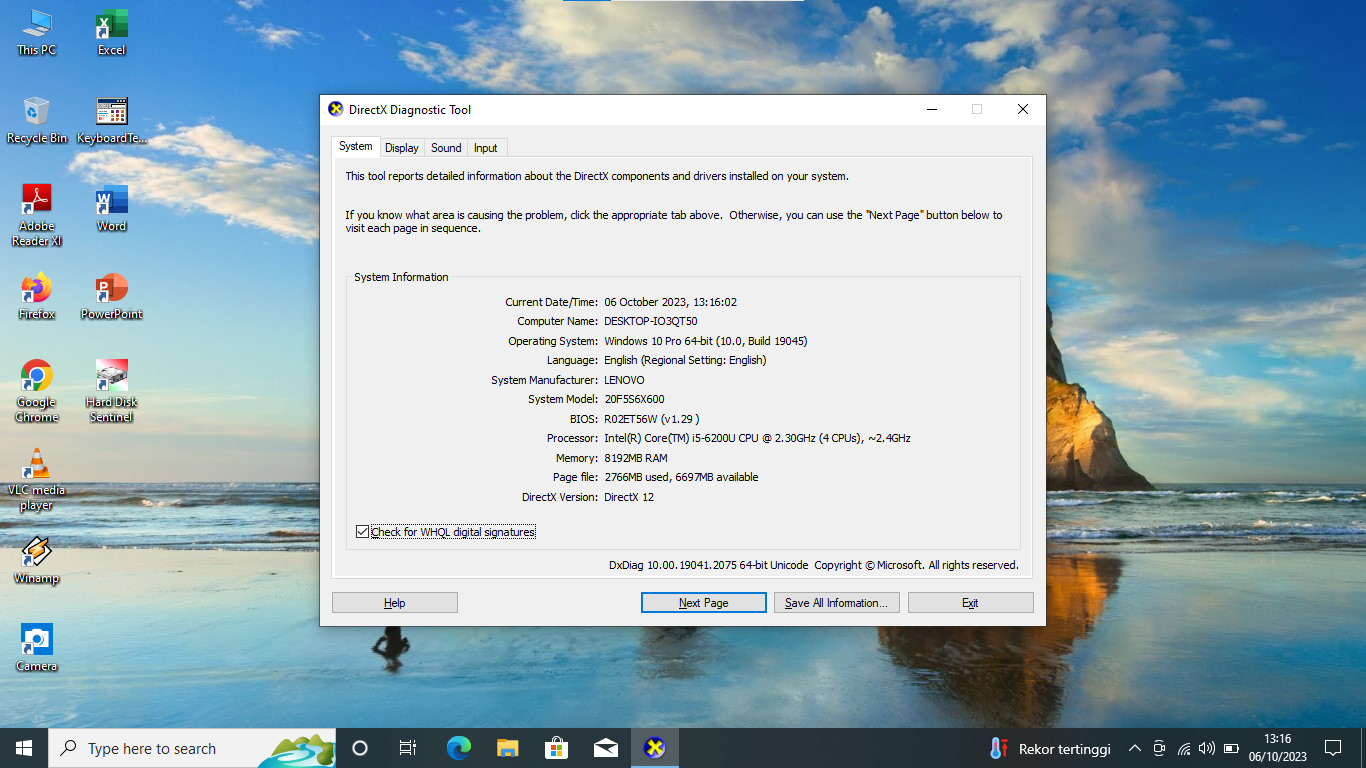Viewport: 1366px width, 768px height.
Task: Click the Adobe Reader XI desktop icon
Action: point(37,202)
